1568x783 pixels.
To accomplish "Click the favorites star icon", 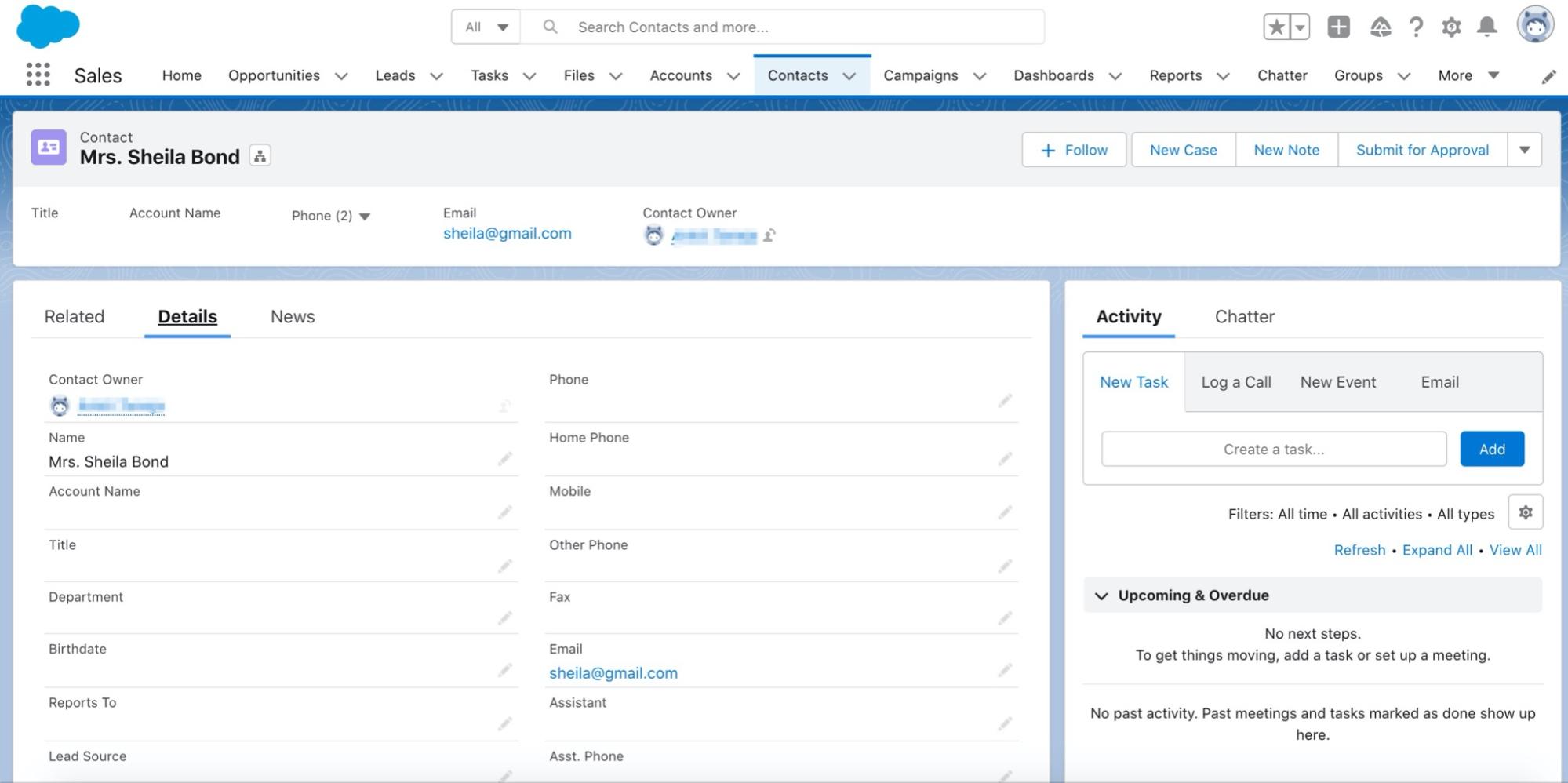I will coord(1276,27).
